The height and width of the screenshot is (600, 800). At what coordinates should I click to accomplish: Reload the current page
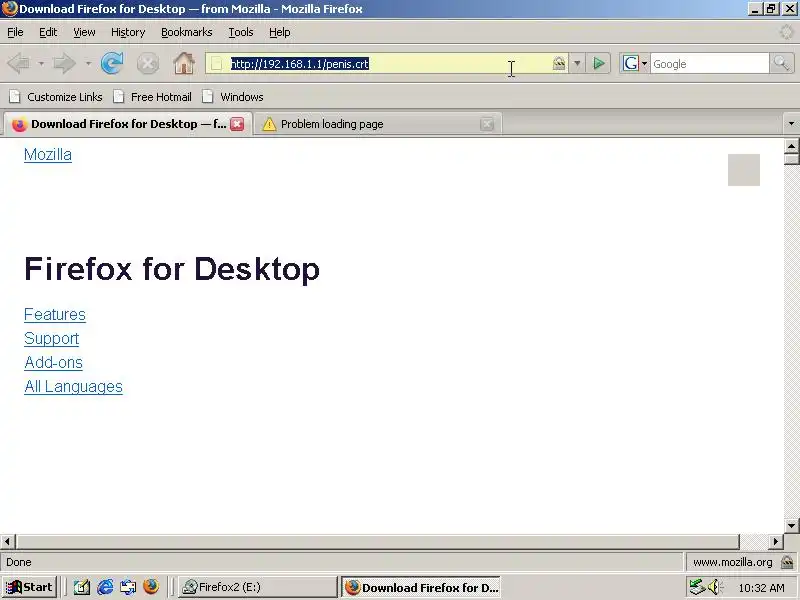pyautogui.click(x=112, y=63)
